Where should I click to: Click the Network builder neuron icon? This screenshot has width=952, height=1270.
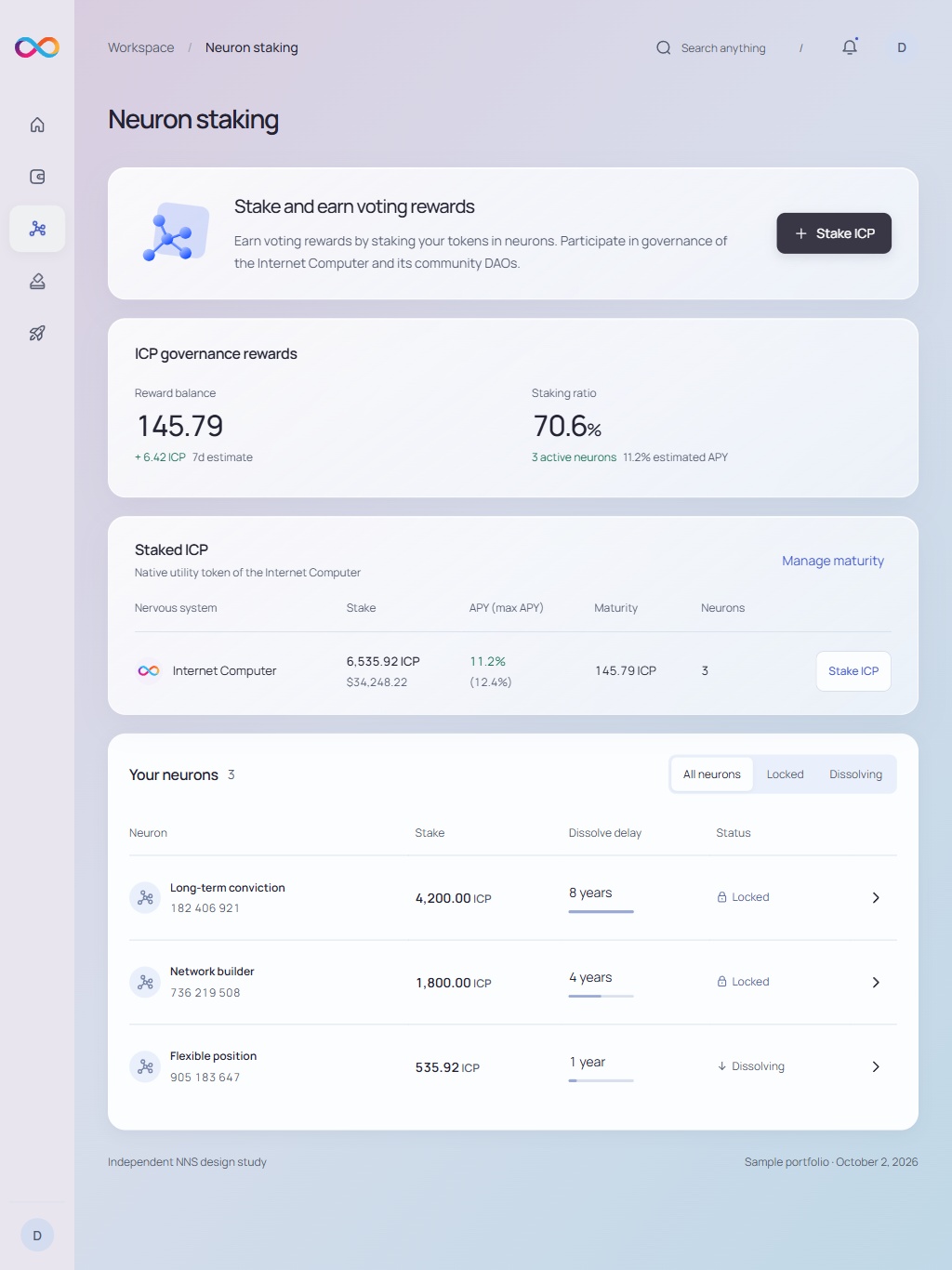[145, 983]
